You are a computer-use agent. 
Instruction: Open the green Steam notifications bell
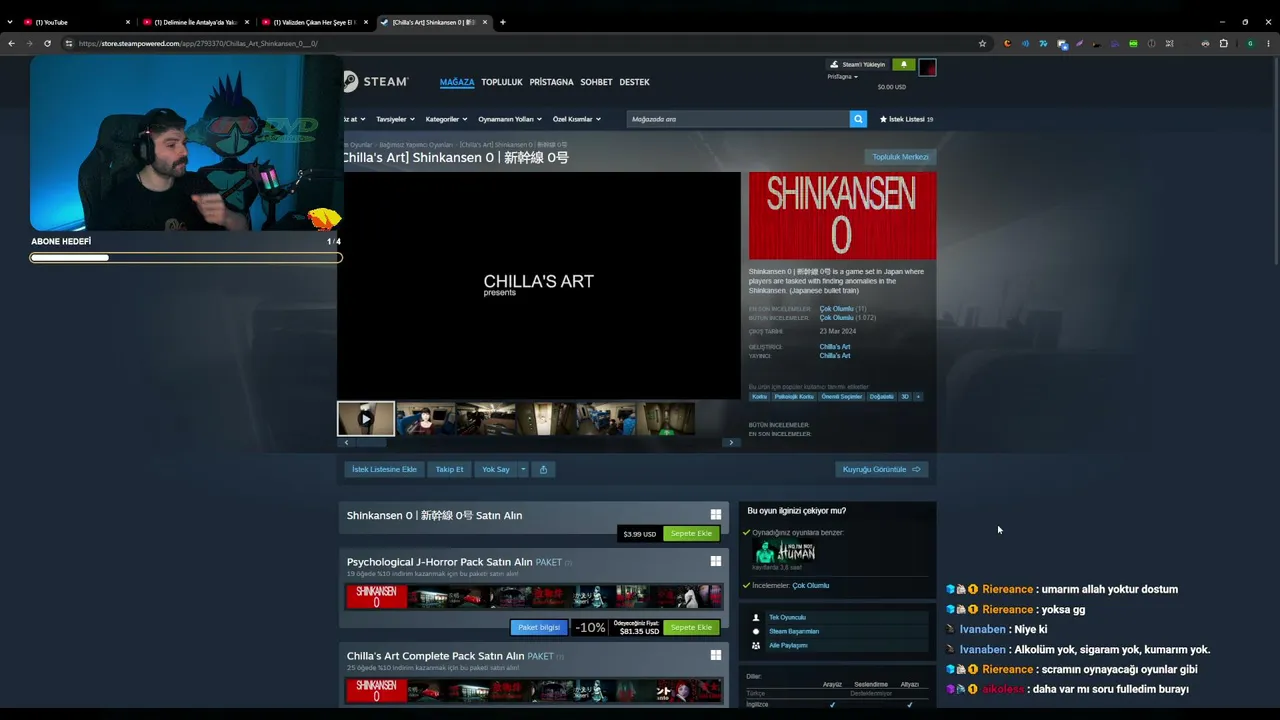click(x=903, y=64)
